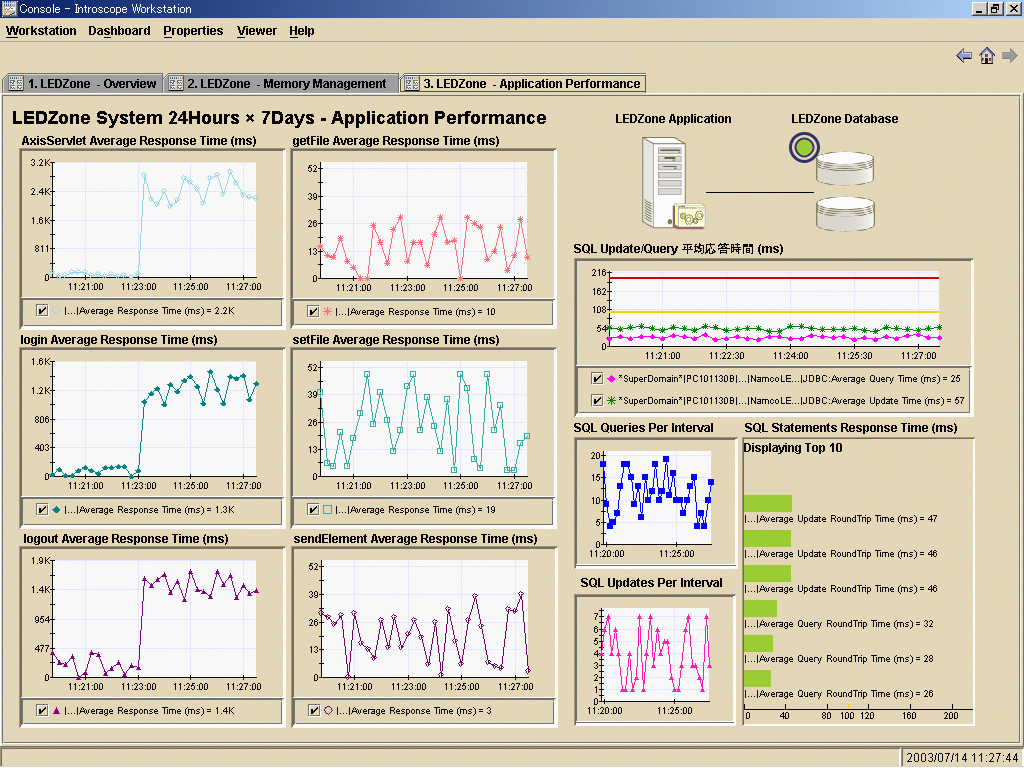
Task: Toggle AxisServlet Average Response Time checkbox
Action: (42, 311)
